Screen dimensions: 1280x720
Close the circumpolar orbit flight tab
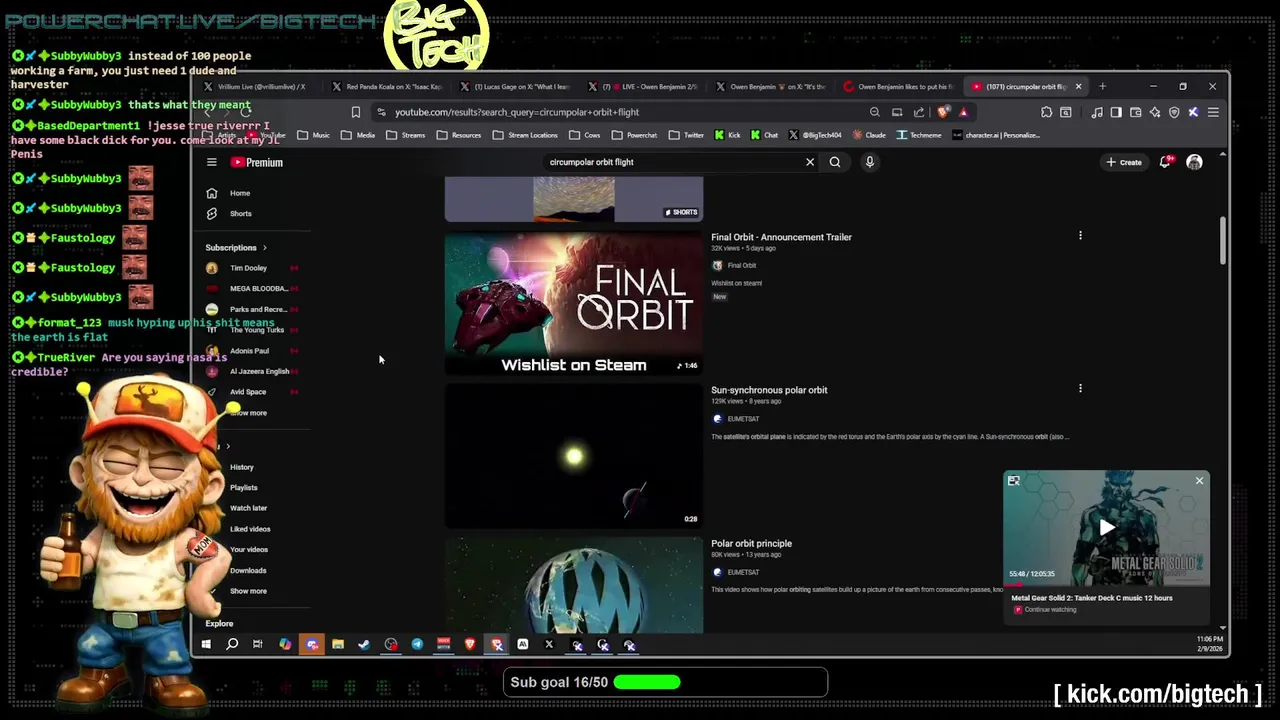(x=1078, y=86)
